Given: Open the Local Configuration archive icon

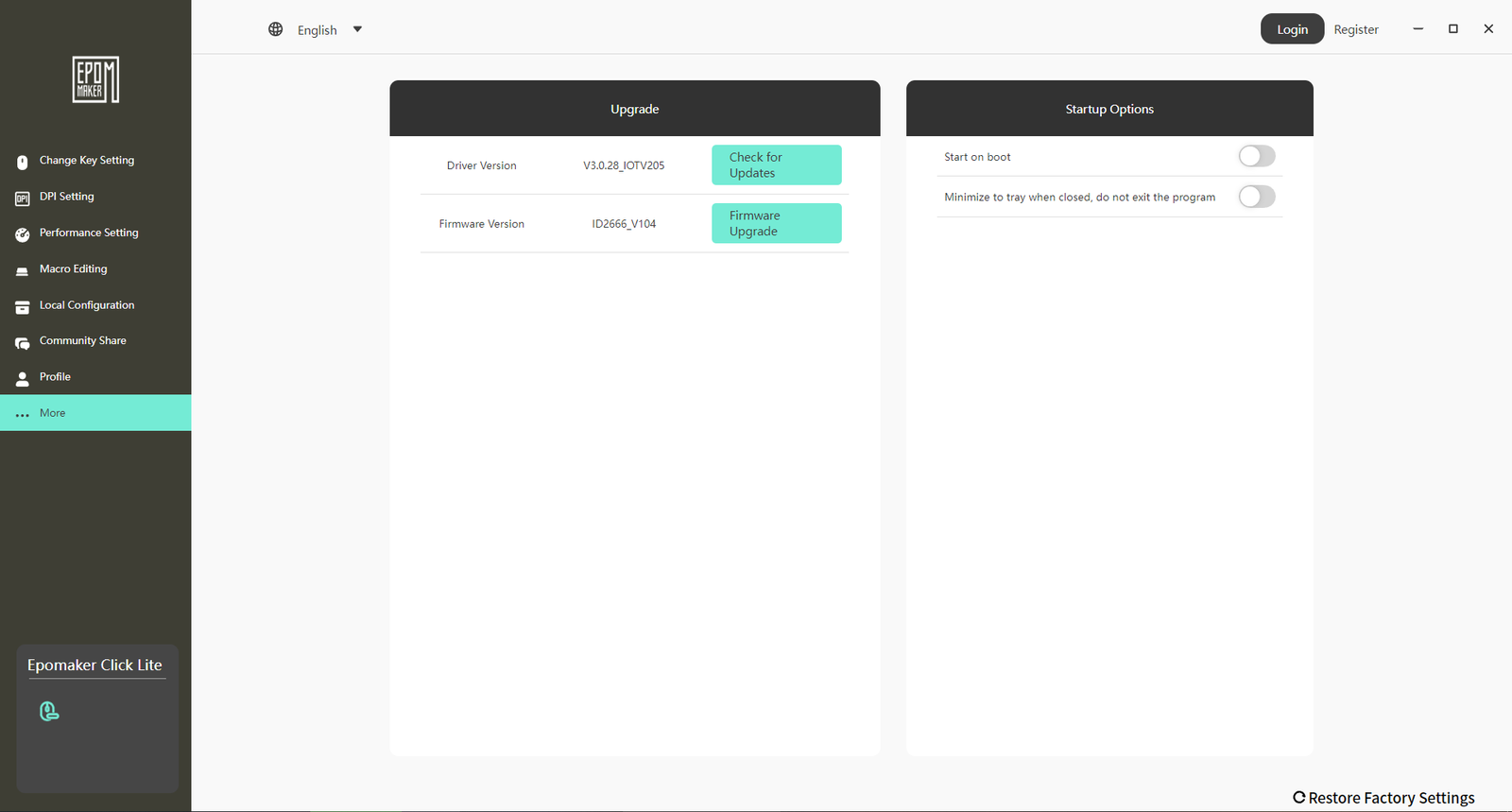Looking at the screenshot, I should pos(23,307).
